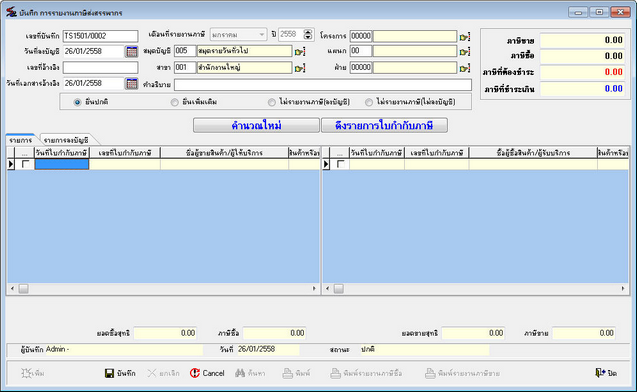Screen dimensions: 637x392
Task: Select the normal filing radio option
Action: pyautogui.click(x=77, y=102)
